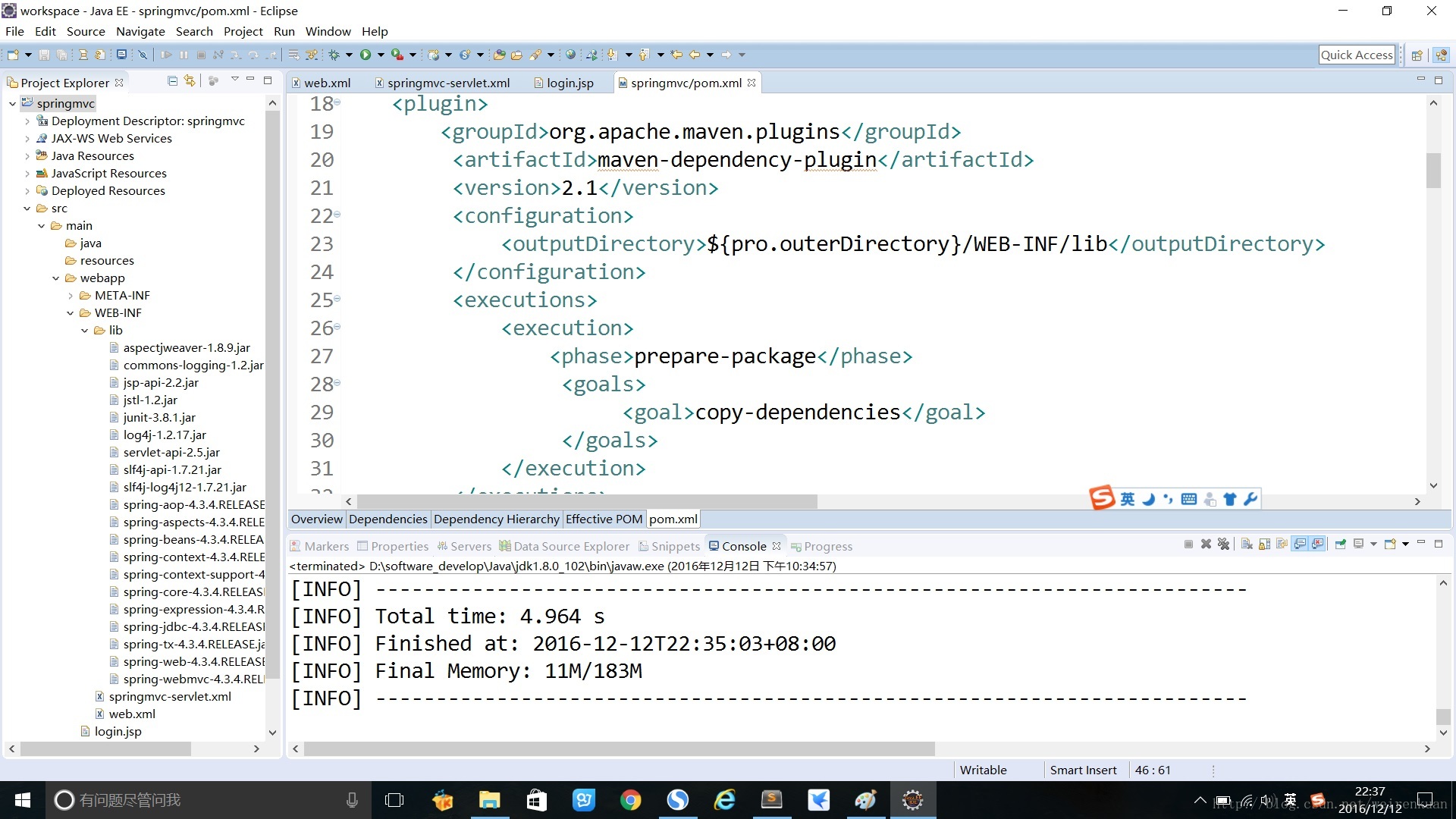Collapse the springmvc project node
This screenshot has width=1456, height=819.
(x=12, y=103)
